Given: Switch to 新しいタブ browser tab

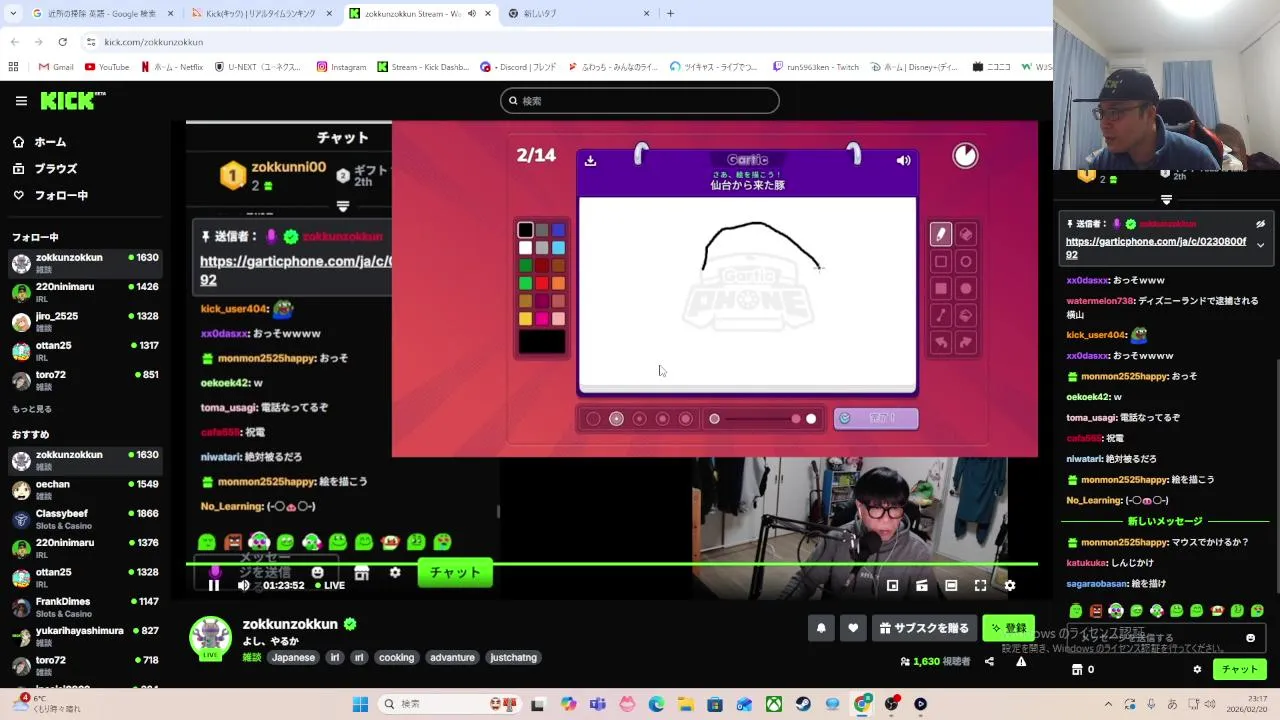Looking at the screenshot, I should coord(578,14).
